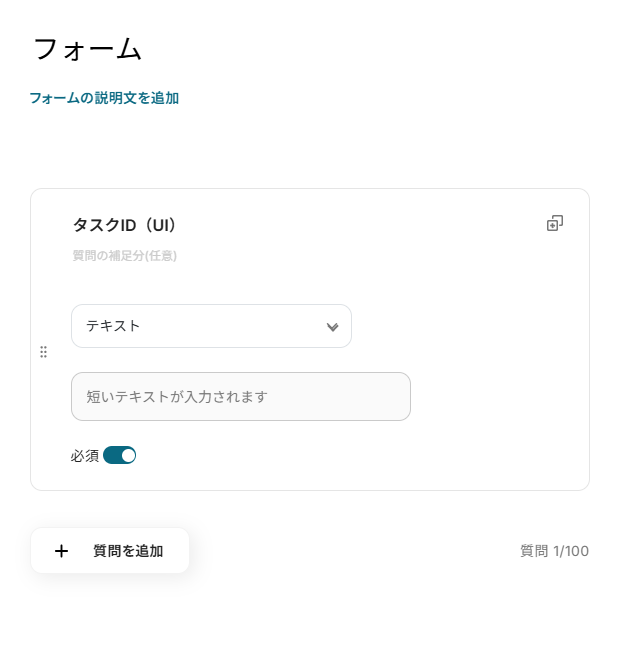Duplicate the タスクID question
Screen dimensions: 625x663
pos(555,224)
